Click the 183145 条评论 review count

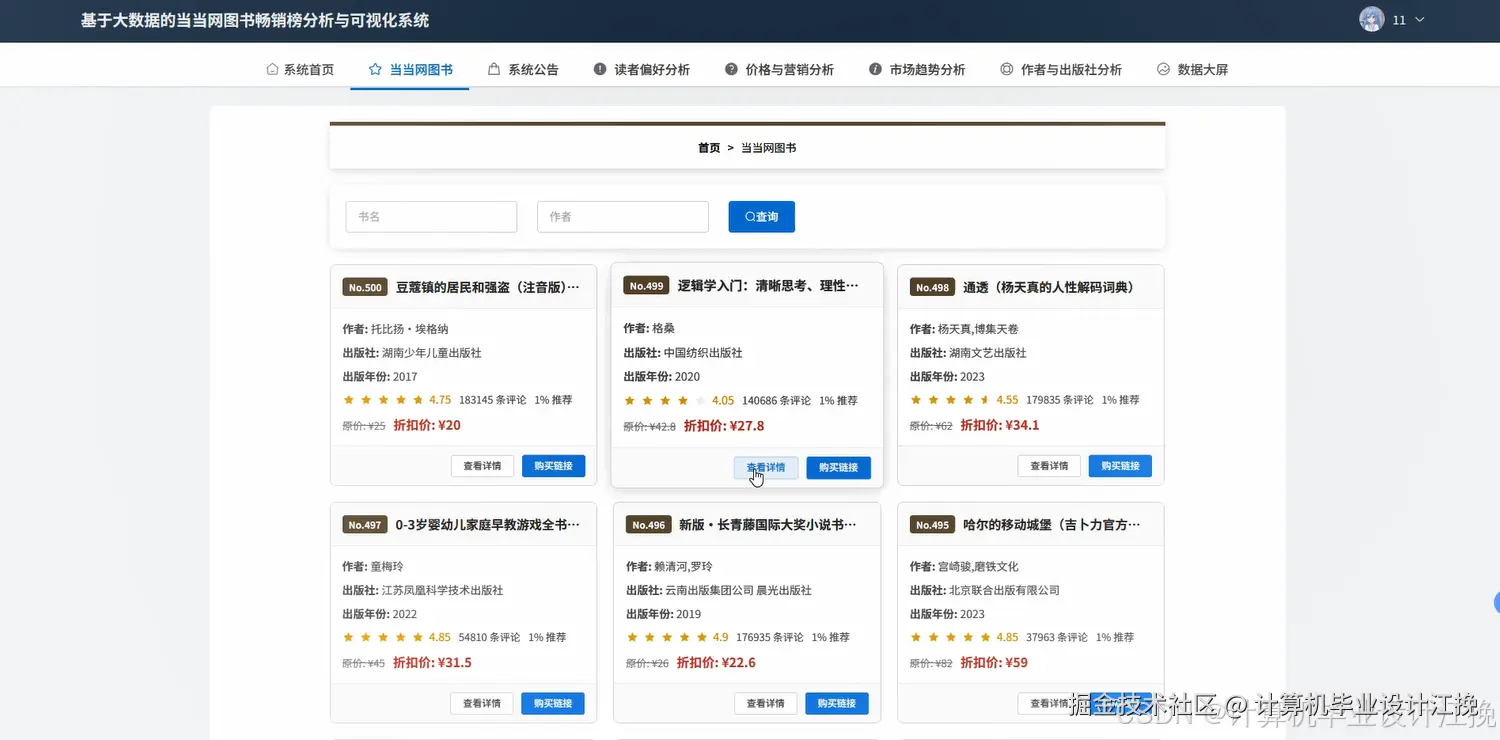(493, 400)
